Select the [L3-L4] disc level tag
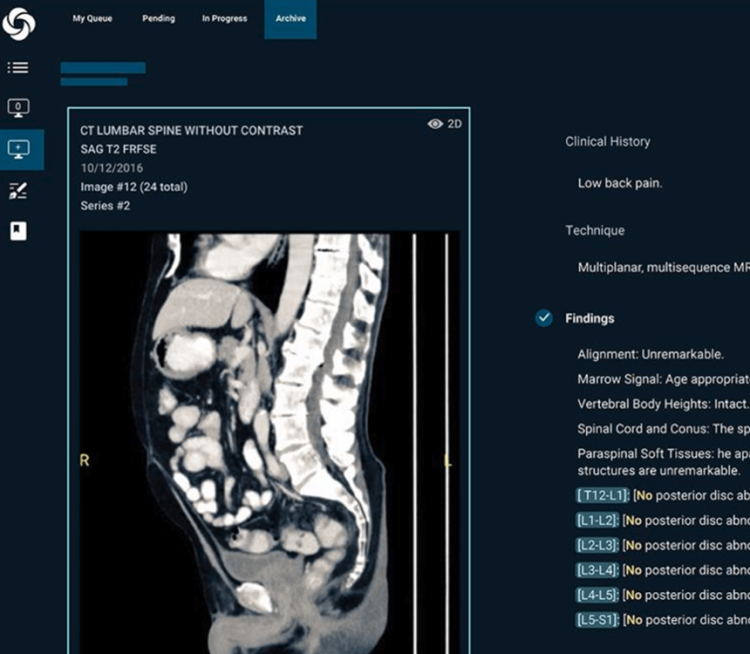 597,570
